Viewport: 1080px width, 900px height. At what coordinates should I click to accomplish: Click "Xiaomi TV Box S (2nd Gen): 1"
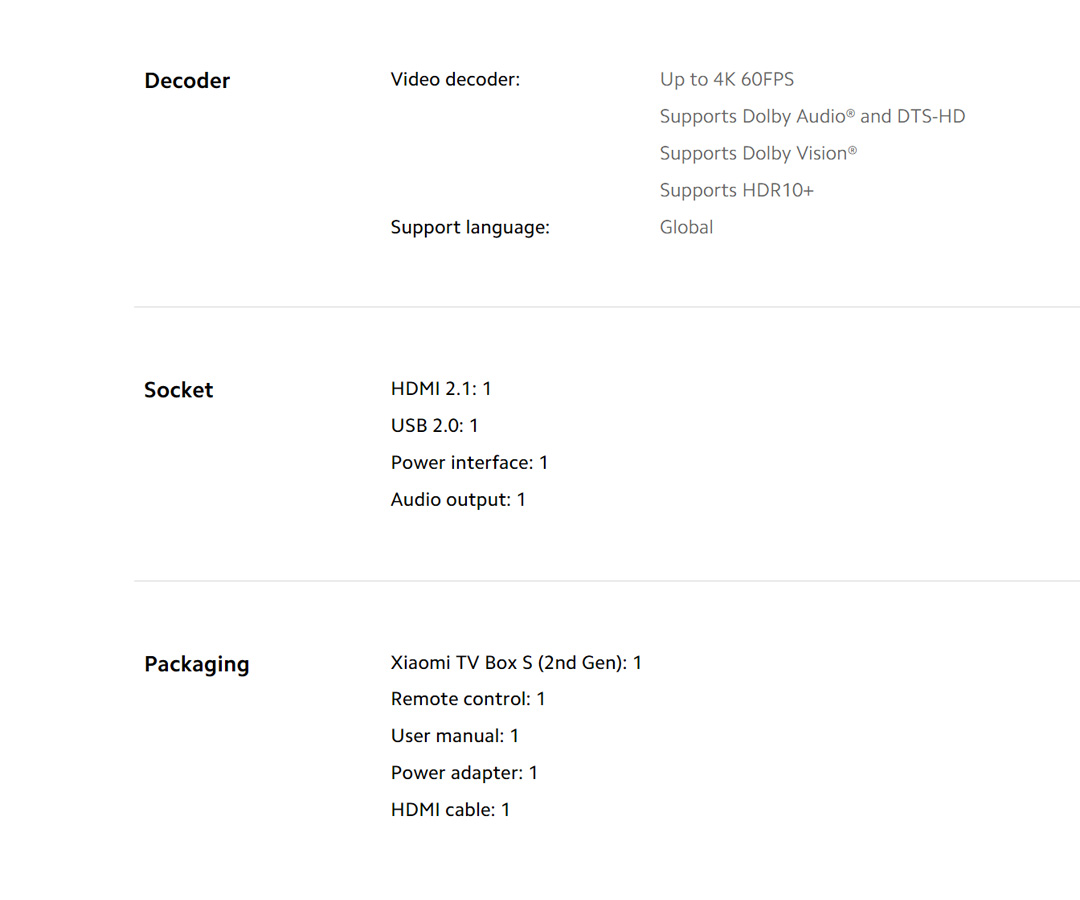pyautogui.click(x=516, y=662)
